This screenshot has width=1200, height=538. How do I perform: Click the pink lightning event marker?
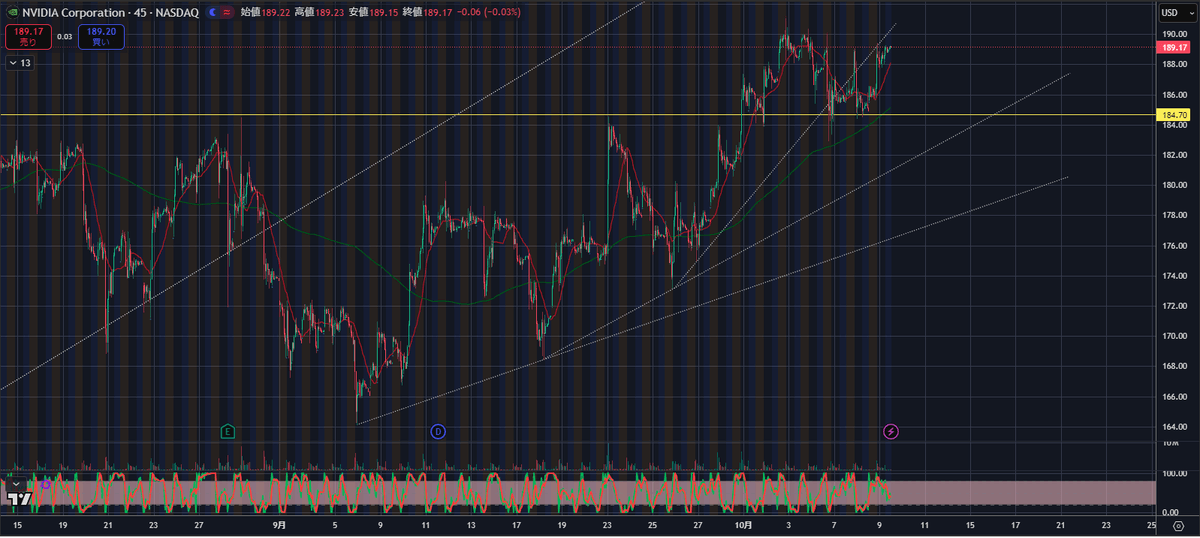(891, 431)
